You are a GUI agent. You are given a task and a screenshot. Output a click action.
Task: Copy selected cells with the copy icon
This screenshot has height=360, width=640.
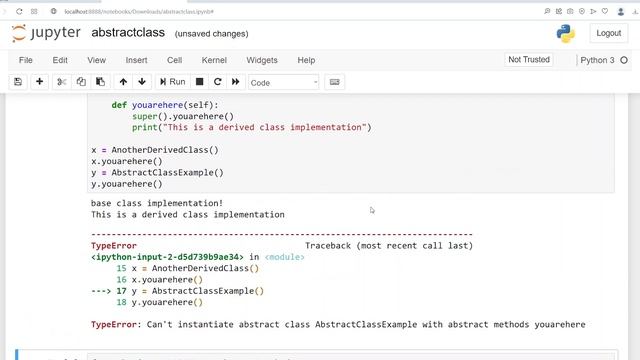pos(81,82)
